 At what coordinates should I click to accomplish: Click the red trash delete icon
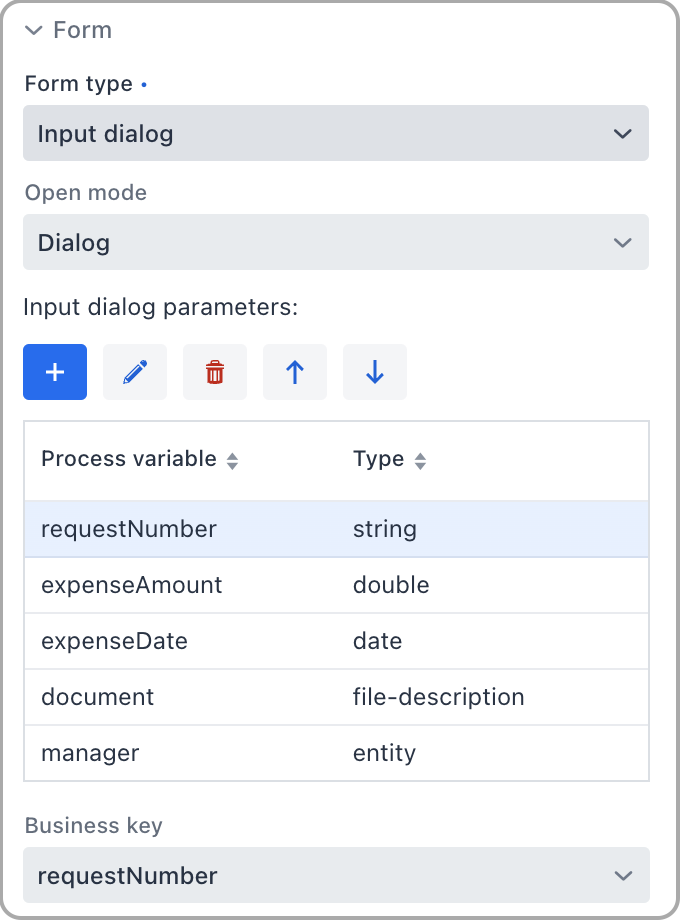[215, 372]
